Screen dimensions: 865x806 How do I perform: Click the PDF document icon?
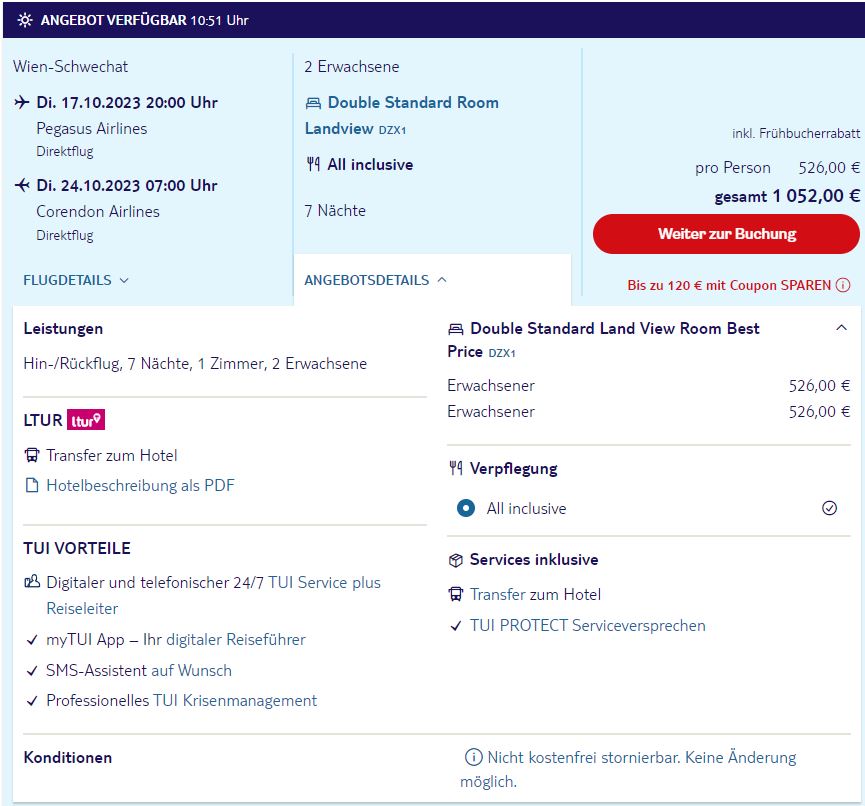click(33, 485)
